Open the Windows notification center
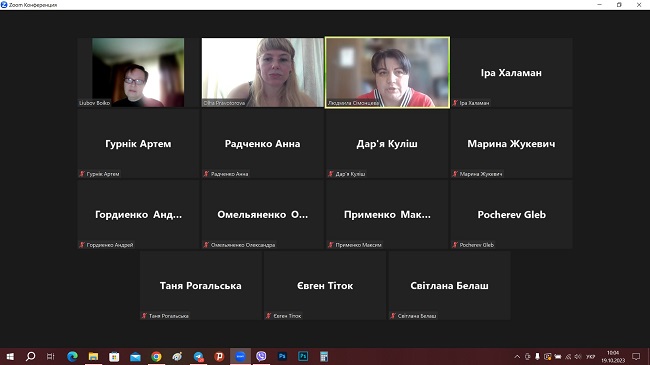Screen dimensions: 650x365 (636, 356)
